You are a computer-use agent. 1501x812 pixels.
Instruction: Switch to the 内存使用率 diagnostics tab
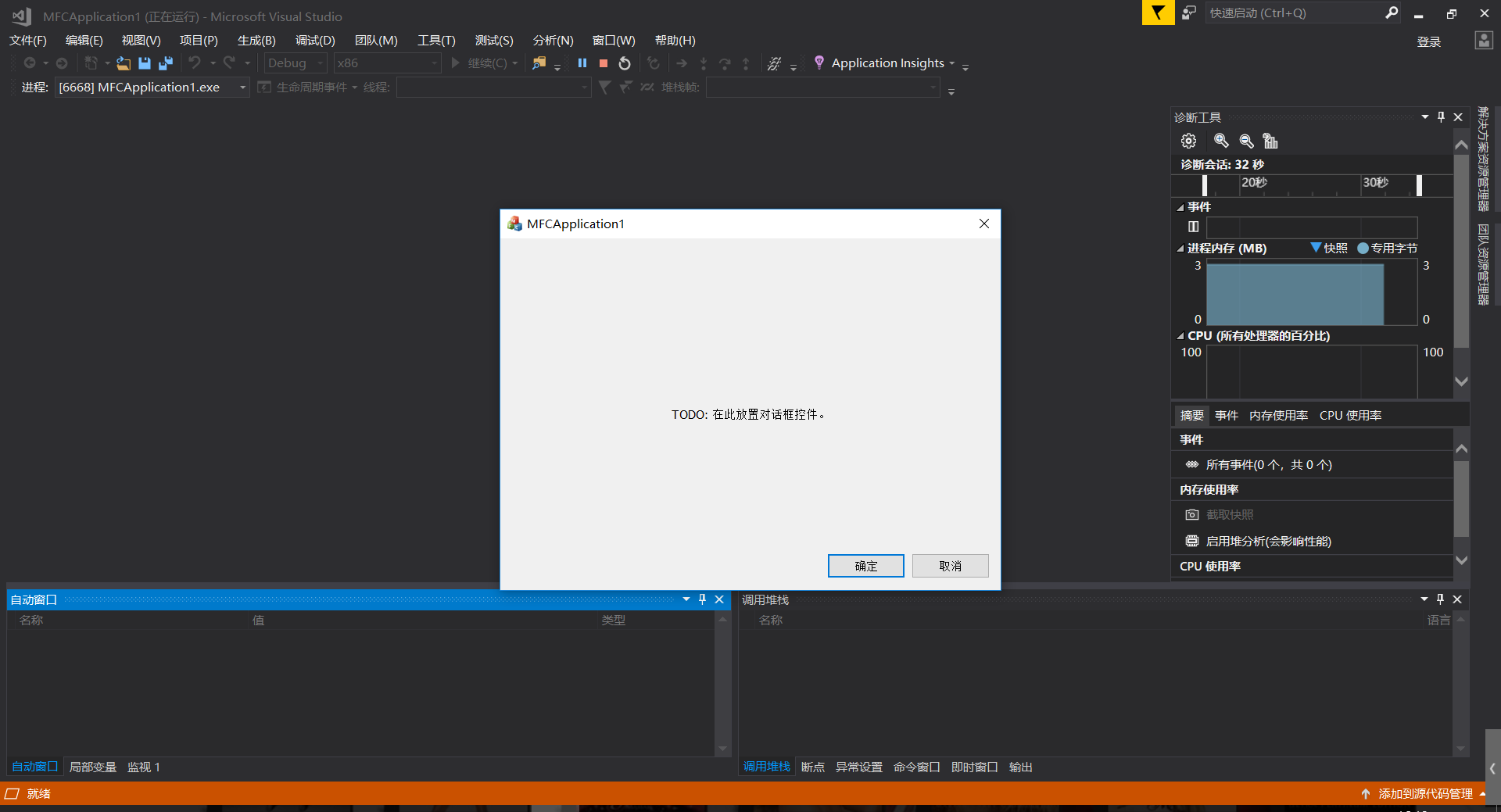pyautogui.click(x=1278, y=415)
